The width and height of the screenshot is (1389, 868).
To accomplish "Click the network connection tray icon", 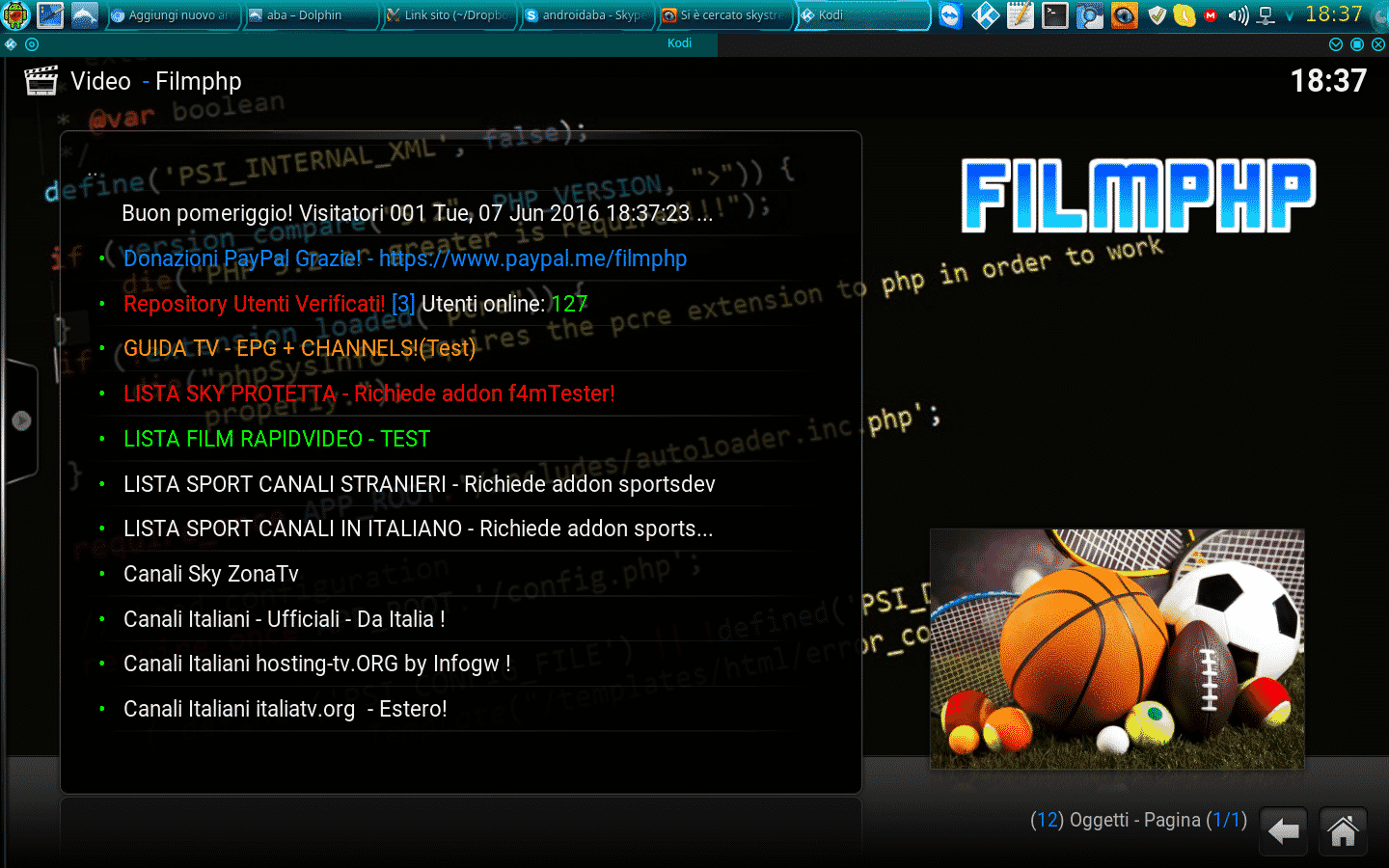I will pyautogui.click(x=1266, y=15).
